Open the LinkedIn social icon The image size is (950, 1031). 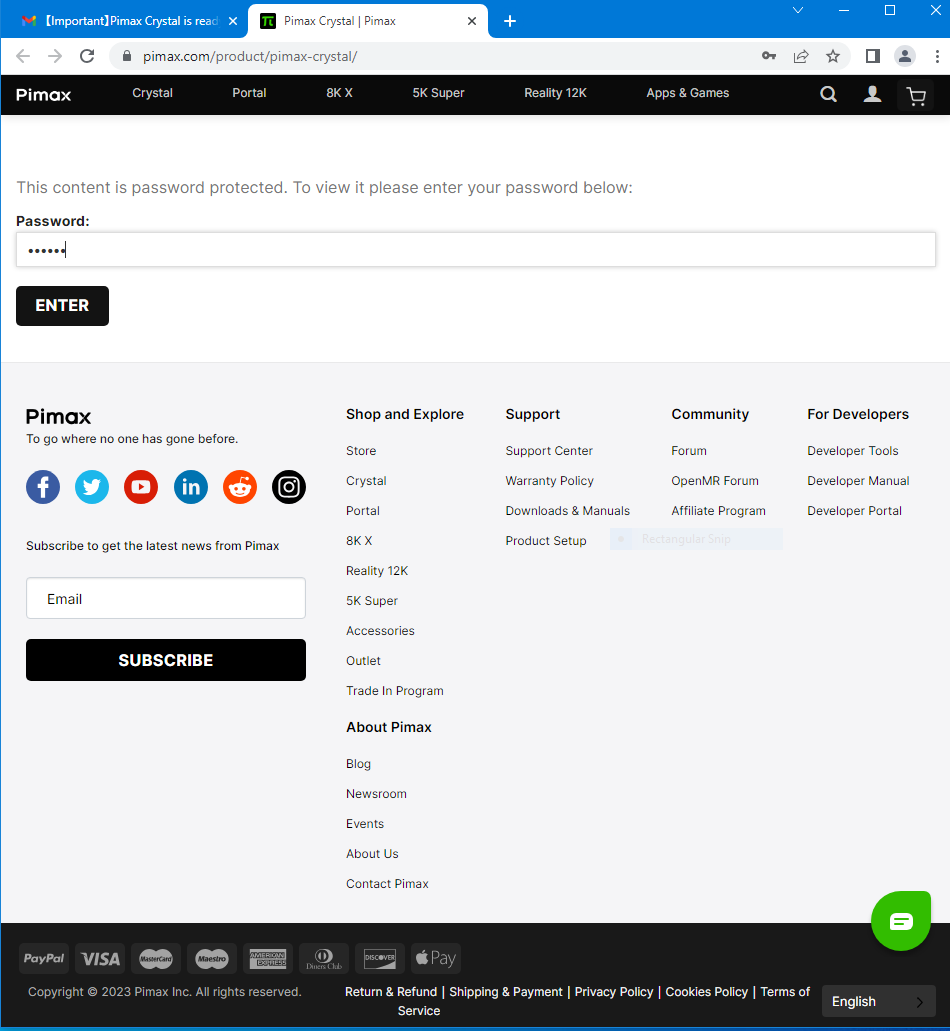click(x=191, y=487)
